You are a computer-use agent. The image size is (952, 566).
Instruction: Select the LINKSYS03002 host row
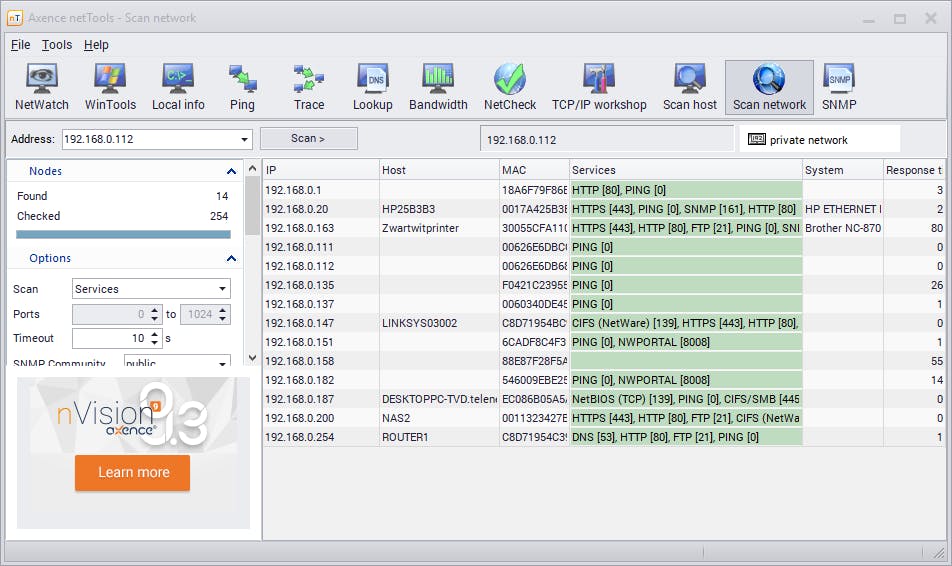pos(604,323)
